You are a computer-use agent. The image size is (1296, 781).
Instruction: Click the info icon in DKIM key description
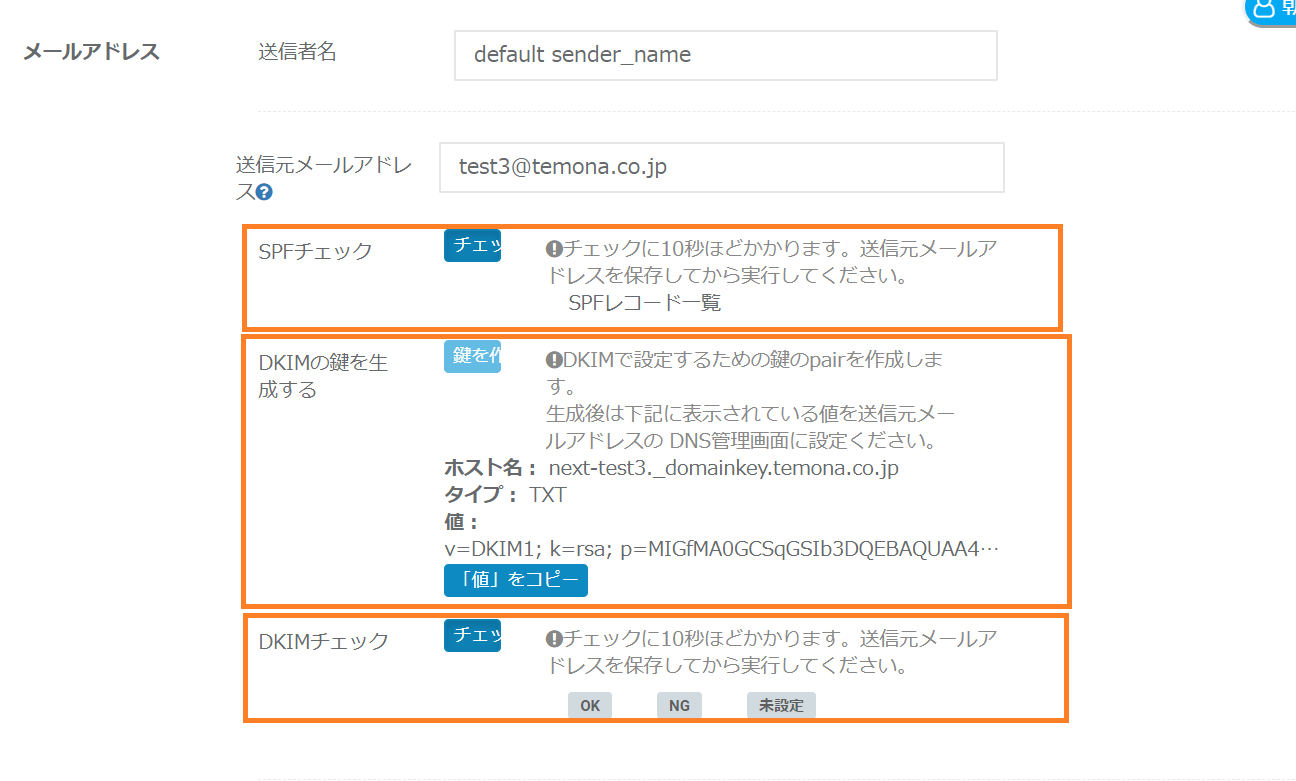(x=553, y=359)
